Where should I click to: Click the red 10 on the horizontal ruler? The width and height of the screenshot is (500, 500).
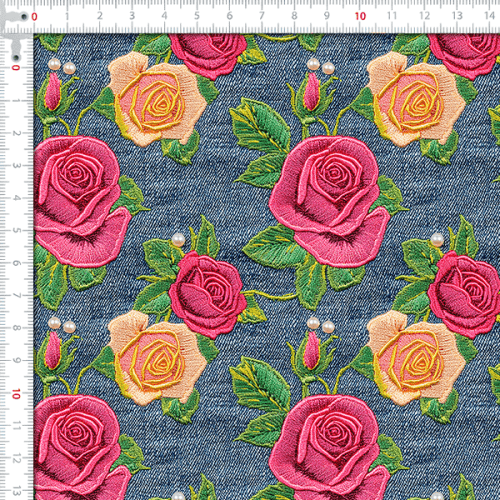tap(360, 16)
